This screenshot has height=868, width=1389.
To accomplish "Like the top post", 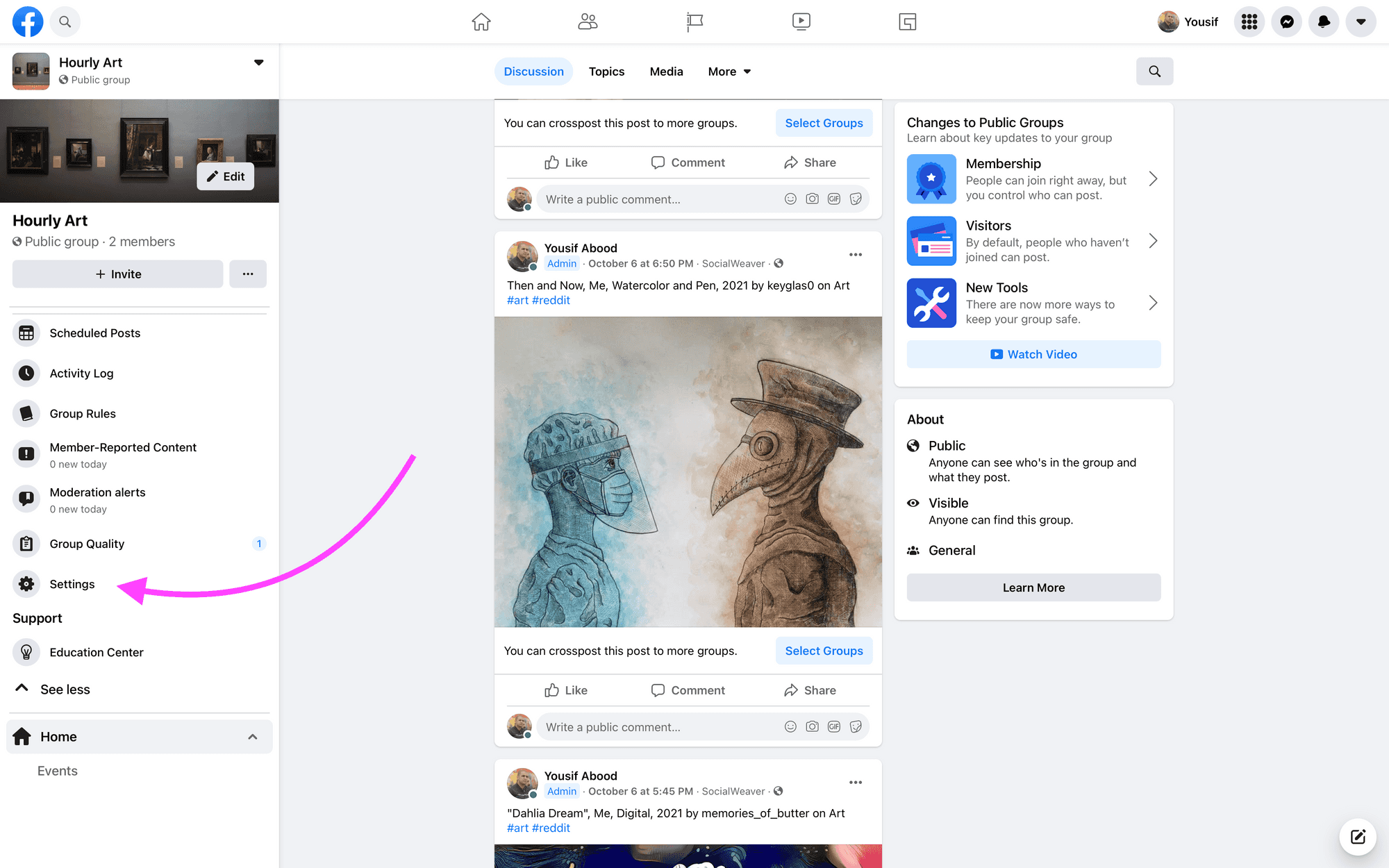I will 566,162.
